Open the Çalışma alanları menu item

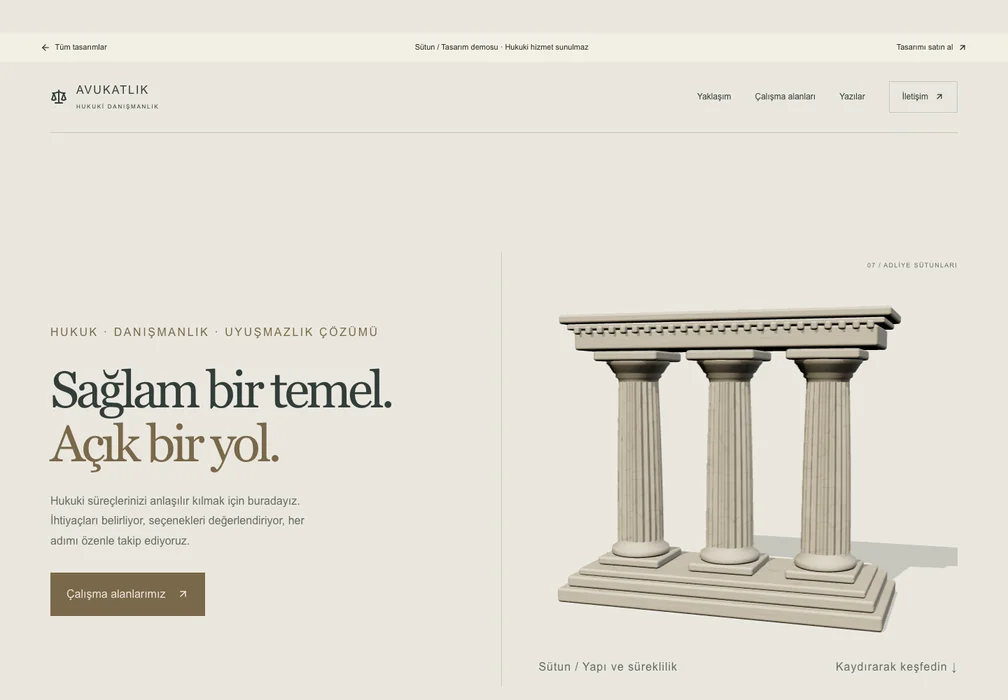pyautogui.click(x=785, y=96)
